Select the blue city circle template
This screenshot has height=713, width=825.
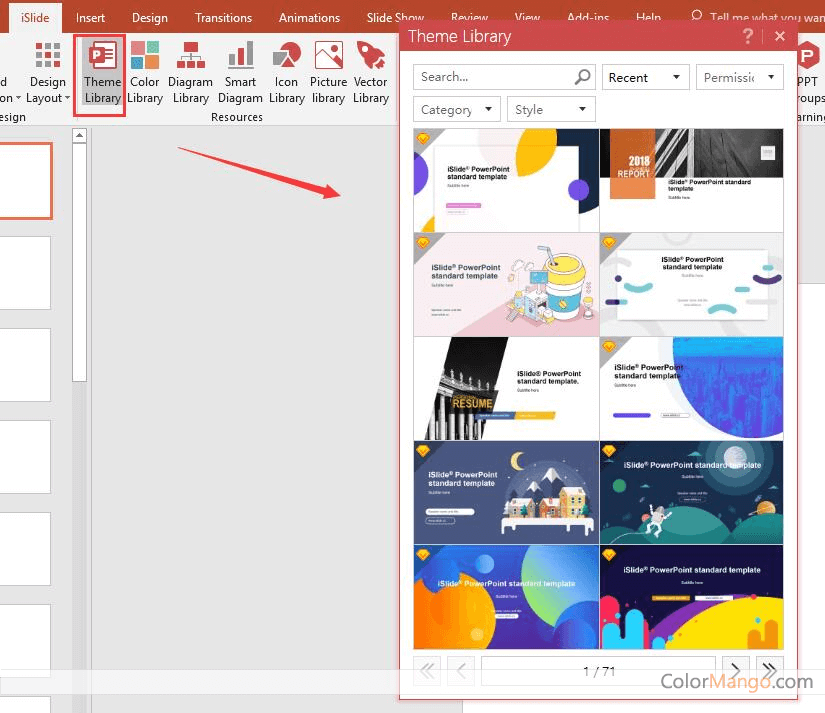[691, 388]
